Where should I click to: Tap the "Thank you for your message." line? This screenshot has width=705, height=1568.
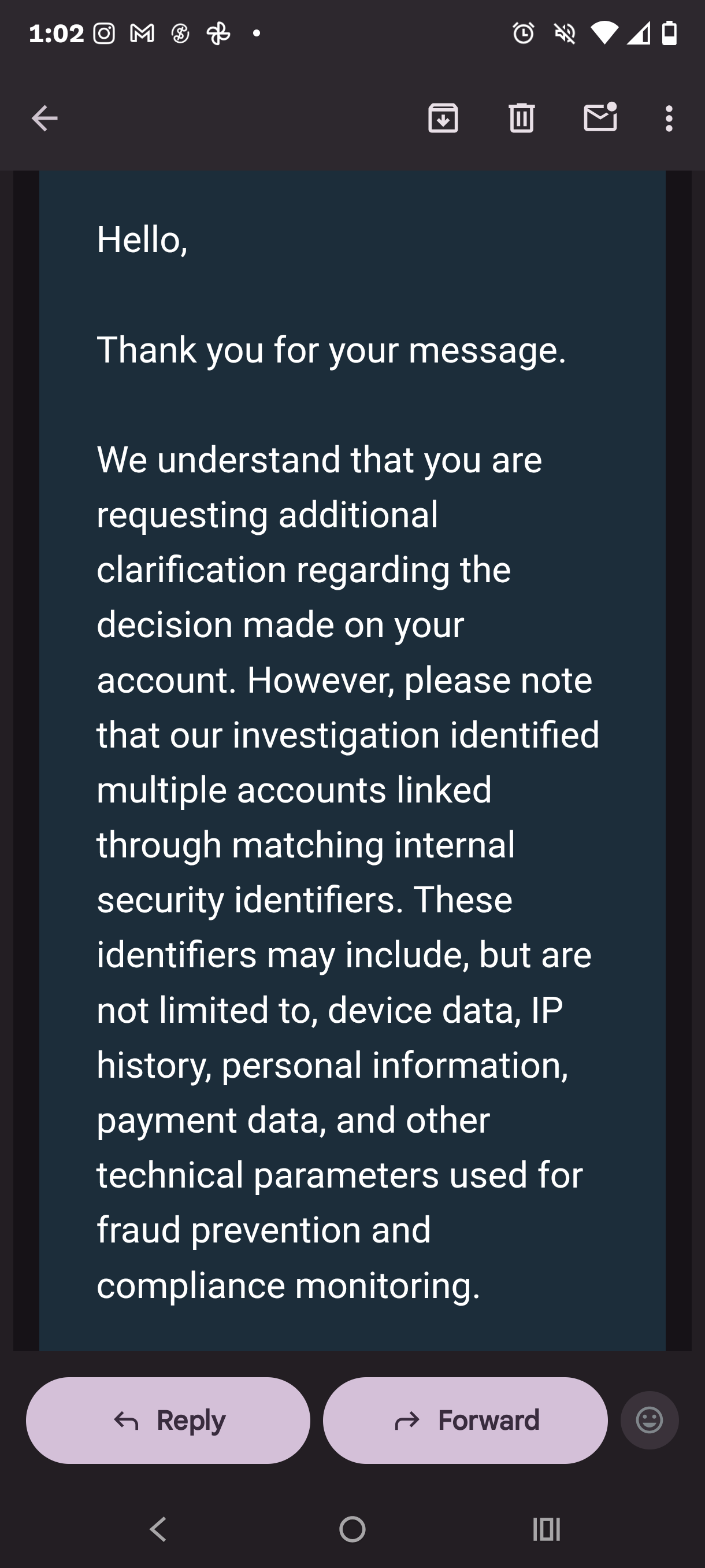pyautogui.click(x=332, y=350)
